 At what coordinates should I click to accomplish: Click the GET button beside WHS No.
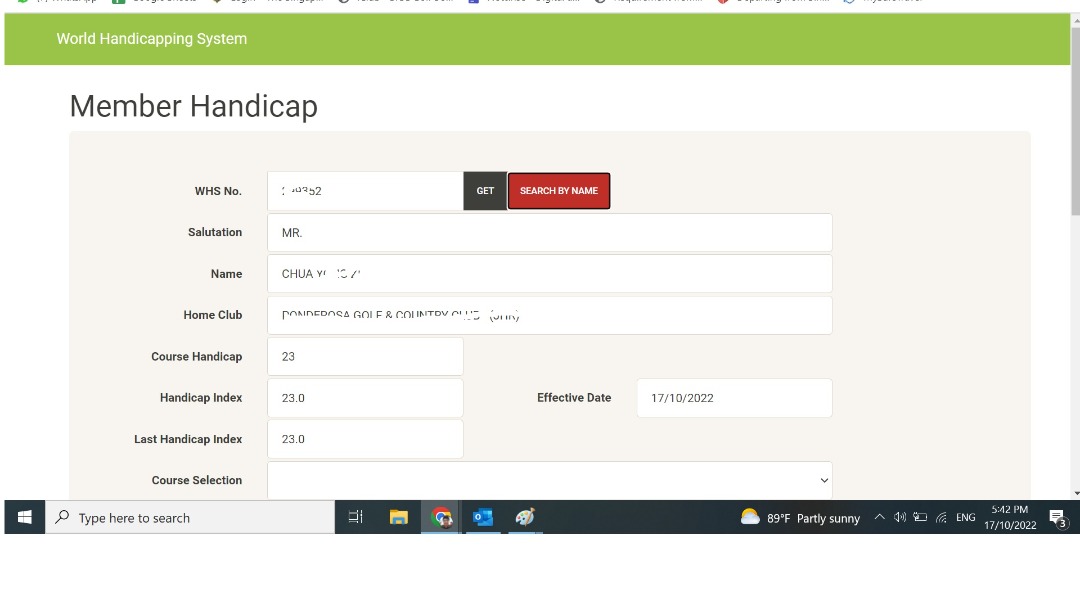click(x=485, y=191)
